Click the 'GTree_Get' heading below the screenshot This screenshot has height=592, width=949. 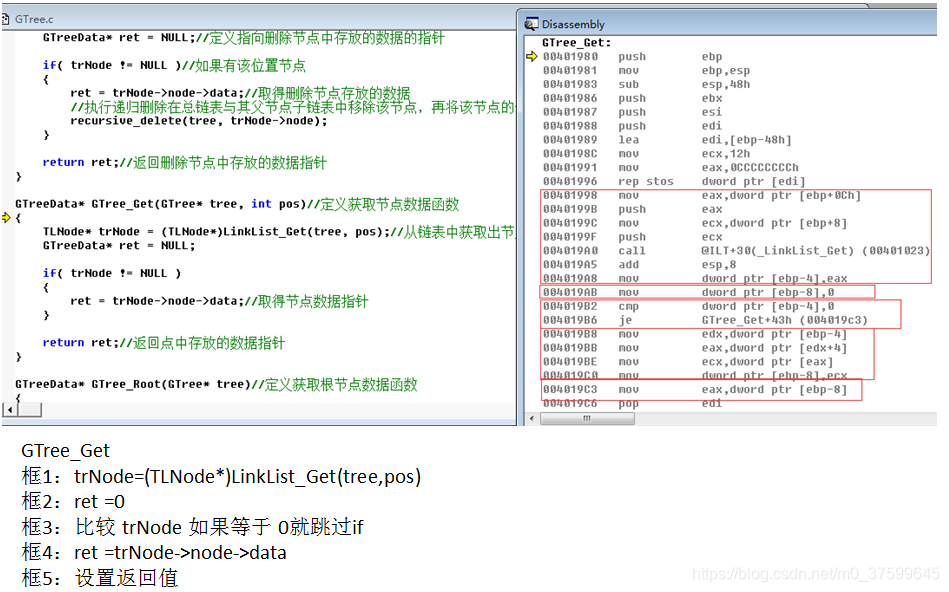click(x=65, y=451)
